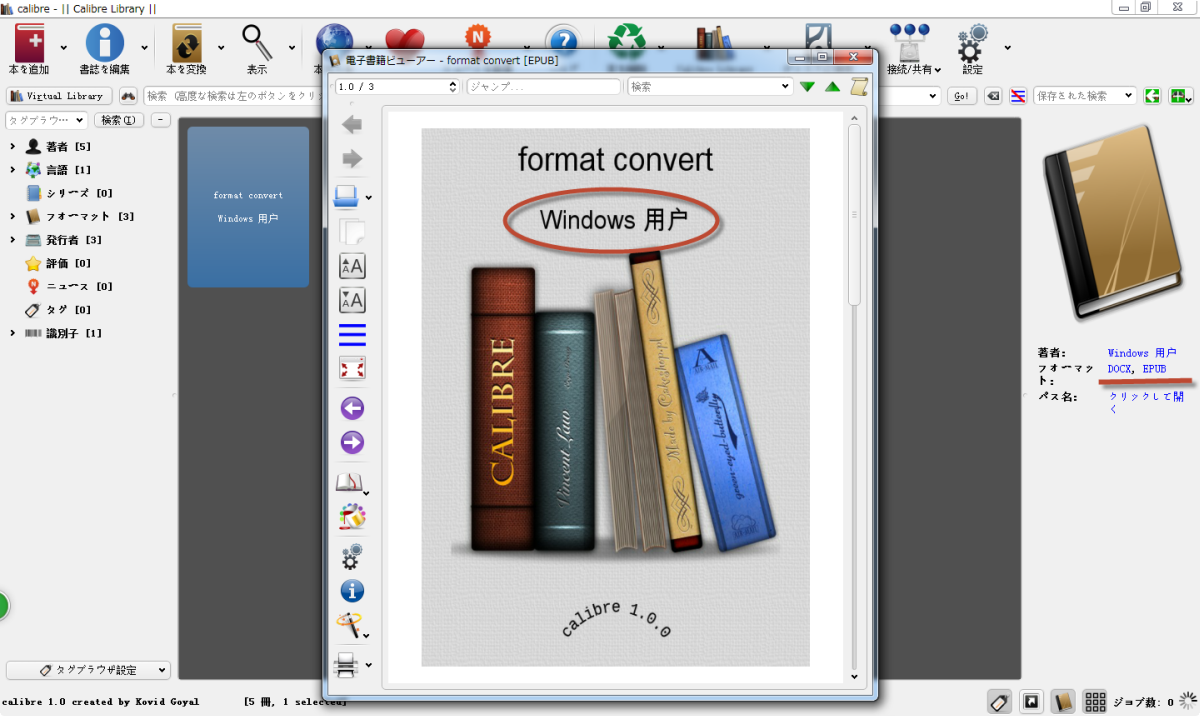
Task: Click the Go! search button
Action: click(962, 96)
